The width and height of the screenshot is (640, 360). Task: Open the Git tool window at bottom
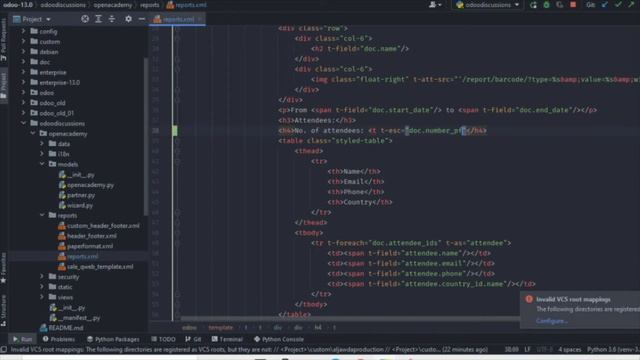(193, 339)
